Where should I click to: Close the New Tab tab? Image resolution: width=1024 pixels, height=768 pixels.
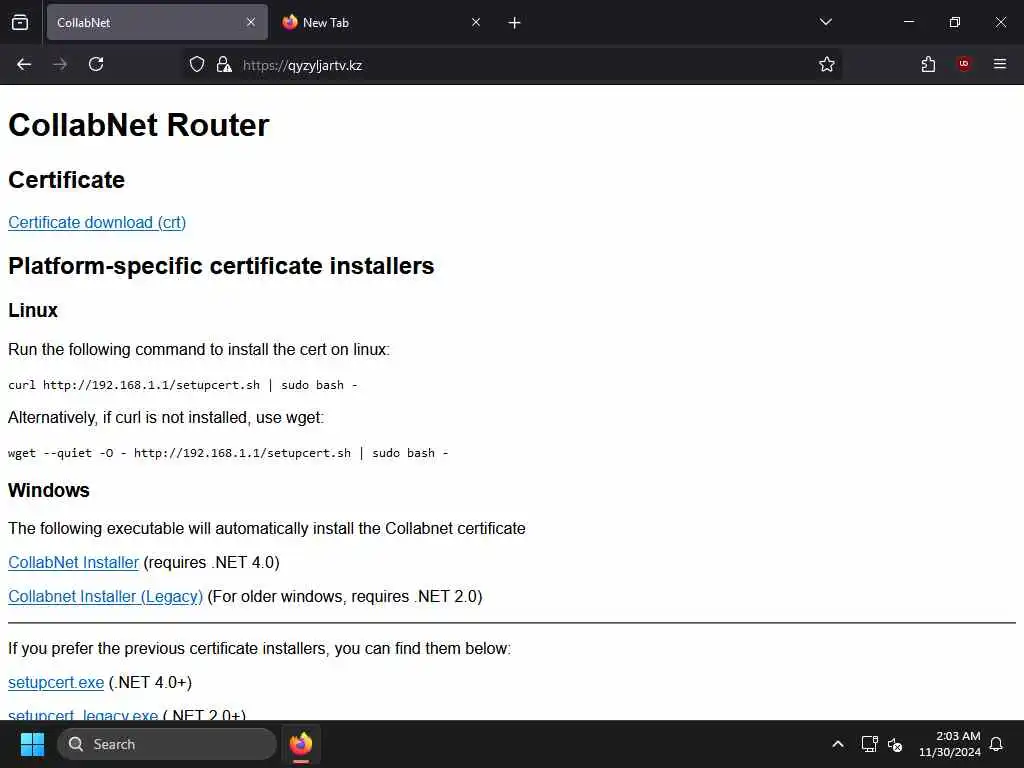pyautogui.click(x=476, y=22)
